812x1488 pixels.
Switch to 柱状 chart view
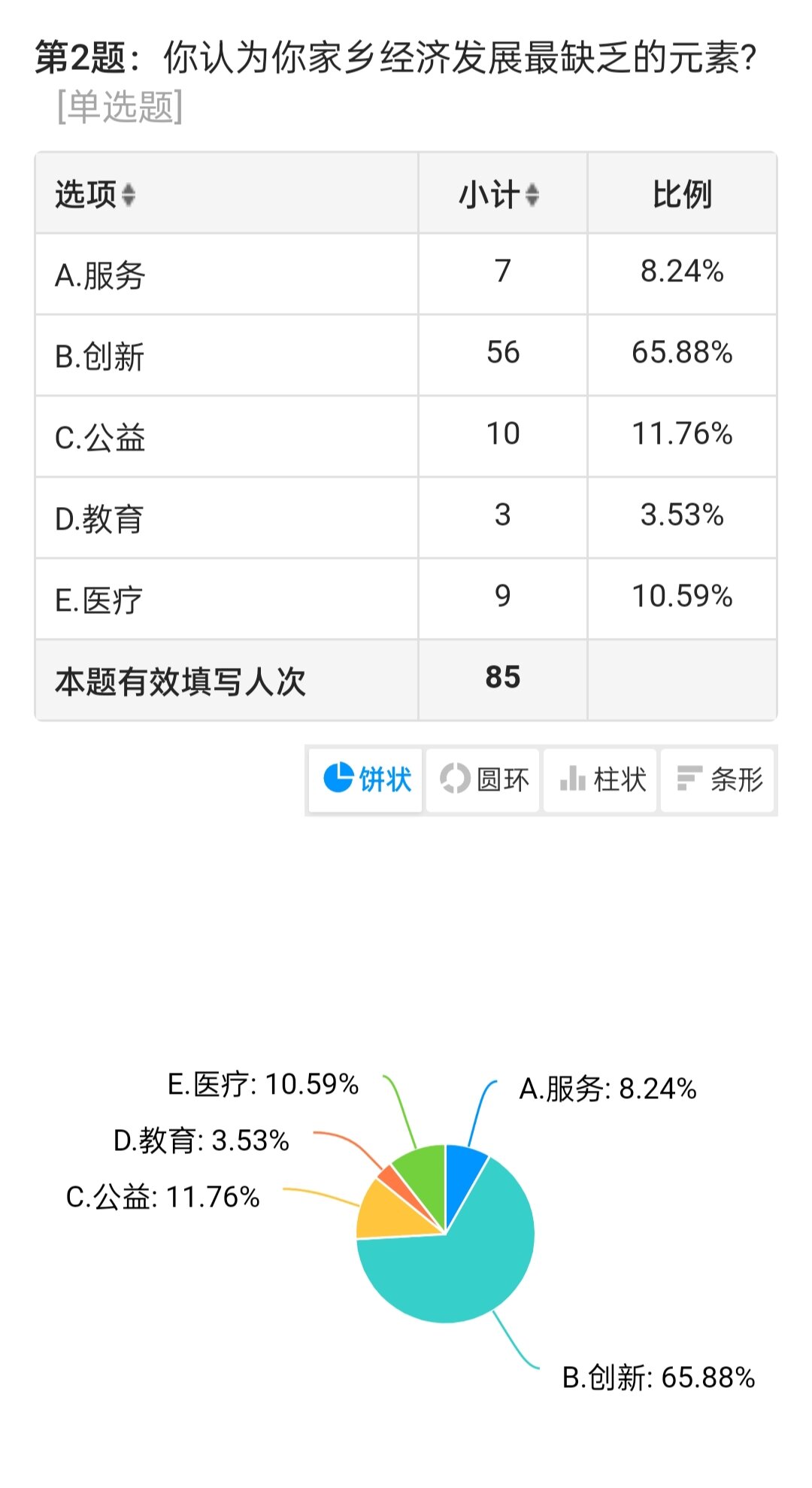(600, 779)
